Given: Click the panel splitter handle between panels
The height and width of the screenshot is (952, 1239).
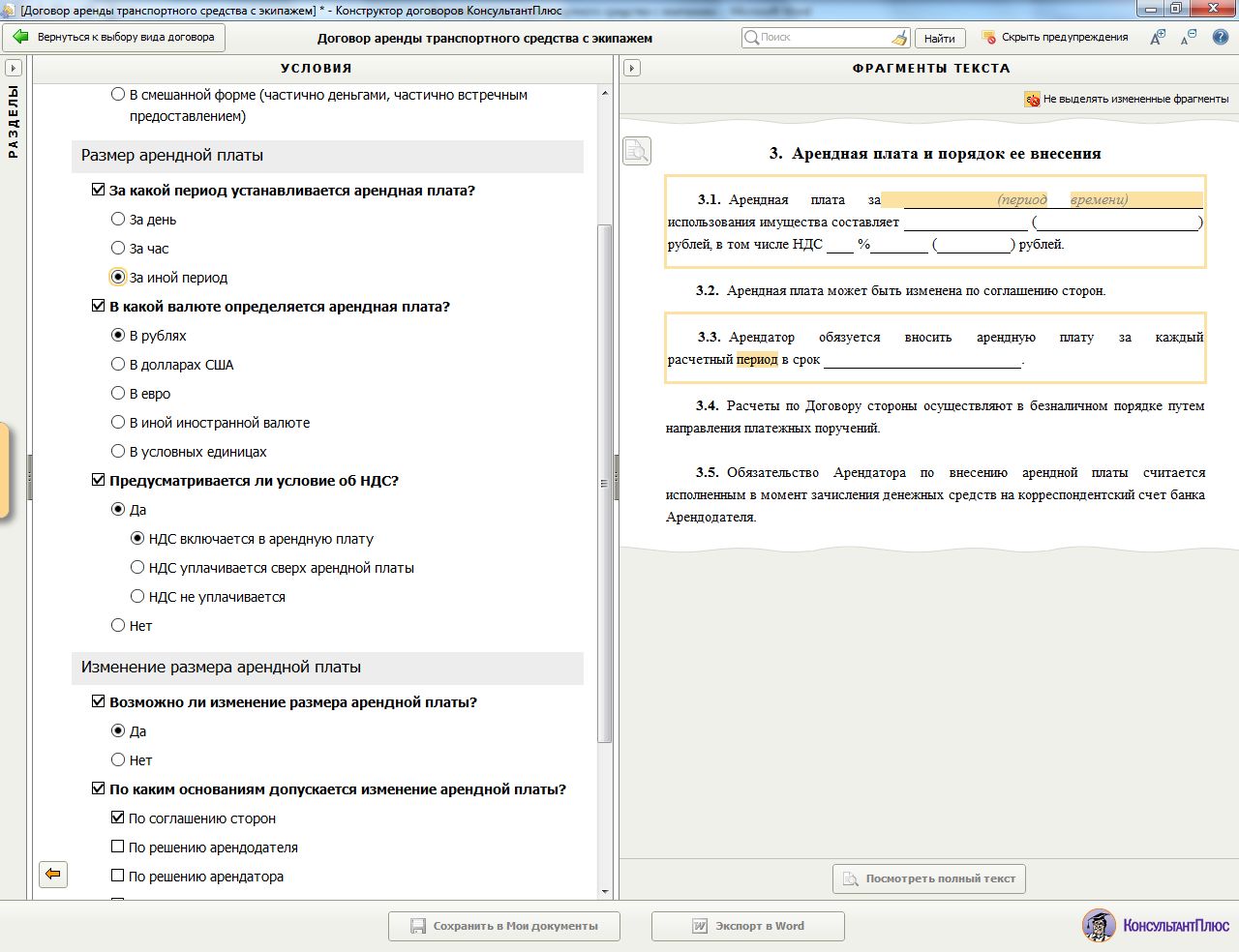Looking at the screenshot, I should coord(616,479).
